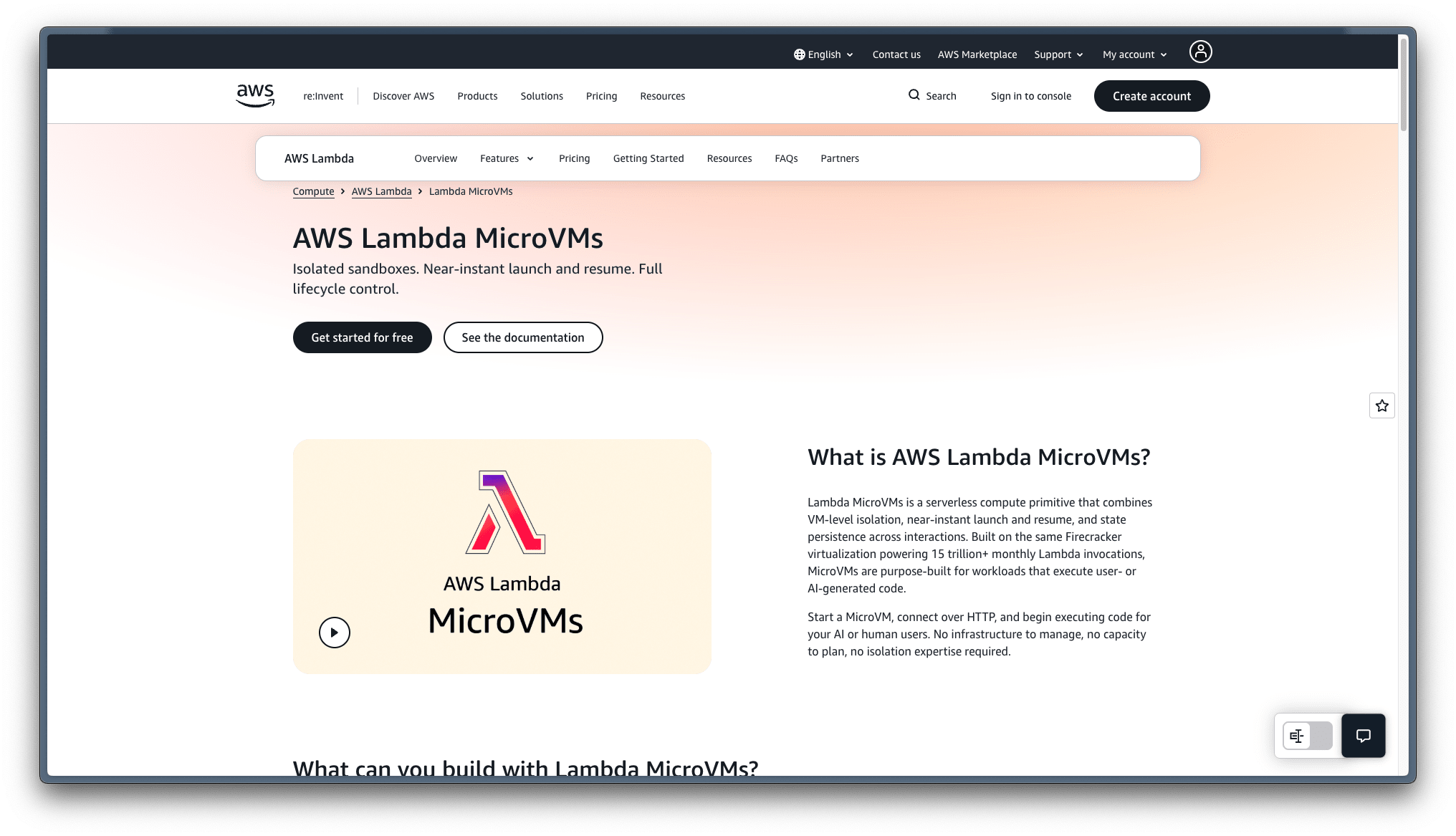Expand the Support dropdown

1058,54
